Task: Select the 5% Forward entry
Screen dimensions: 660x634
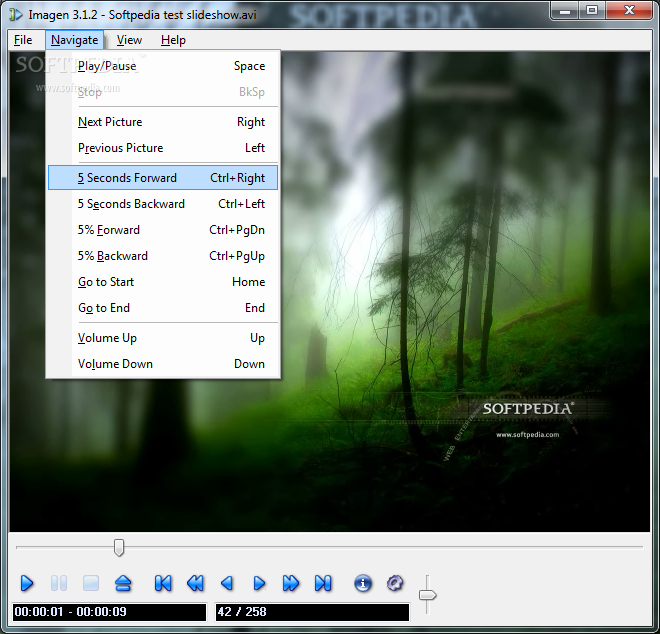Action: [x=163, y=230]
